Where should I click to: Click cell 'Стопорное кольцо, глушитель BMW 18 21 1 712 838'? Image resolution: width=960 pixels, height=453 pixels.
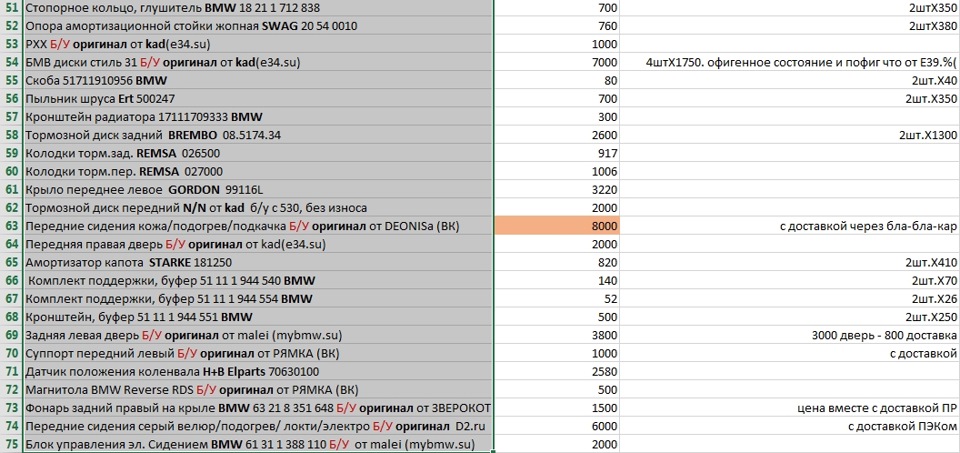click(258, 8)
